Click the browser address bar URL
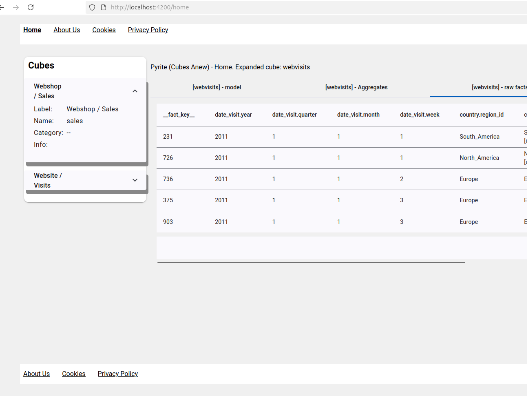 point(150,7)
